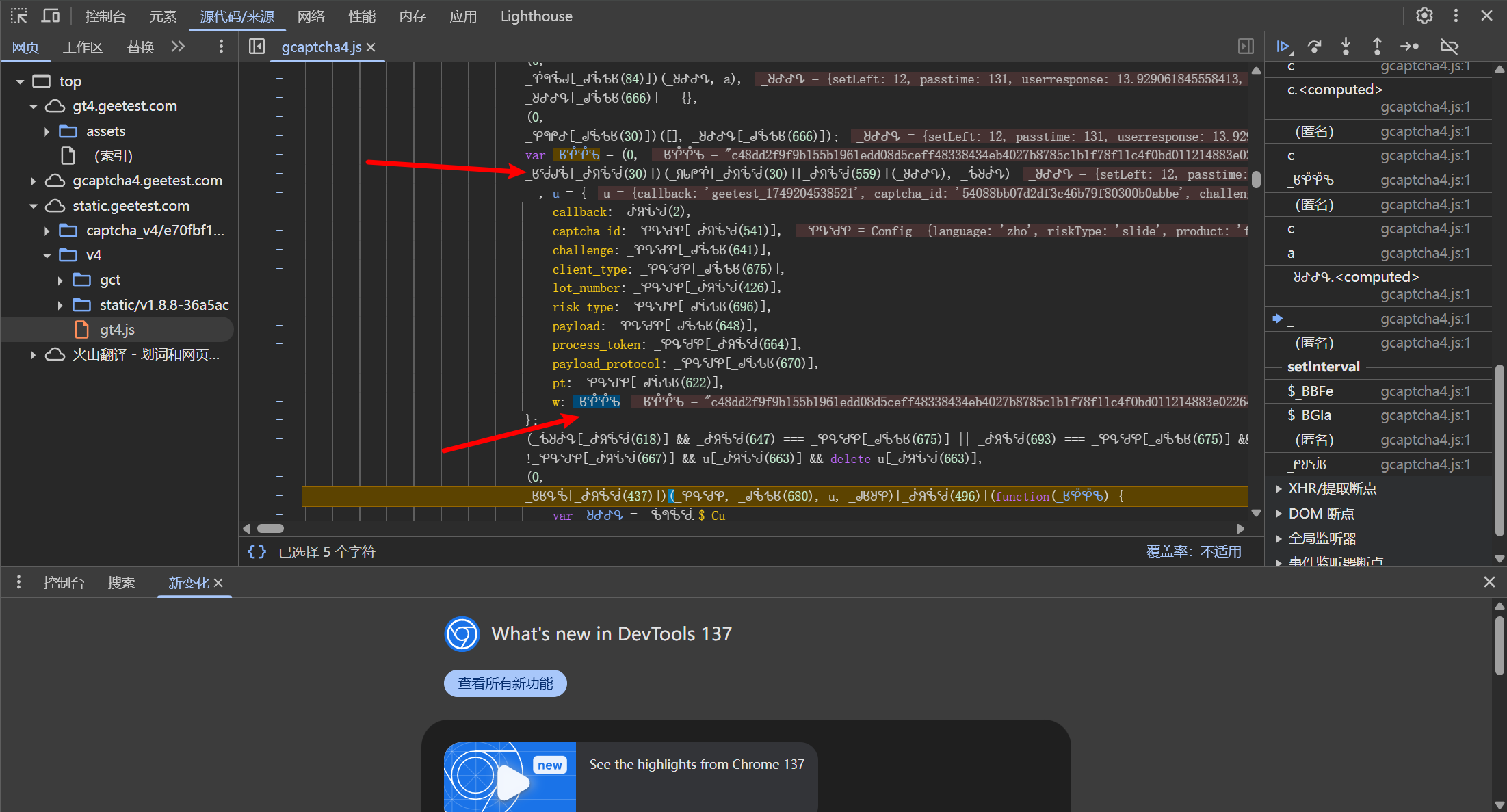Open the Lighthouse panel tab
Image resolution: width=1507 pixels, height=812 pixels.
pyautogui.click(x=536, y=16)
